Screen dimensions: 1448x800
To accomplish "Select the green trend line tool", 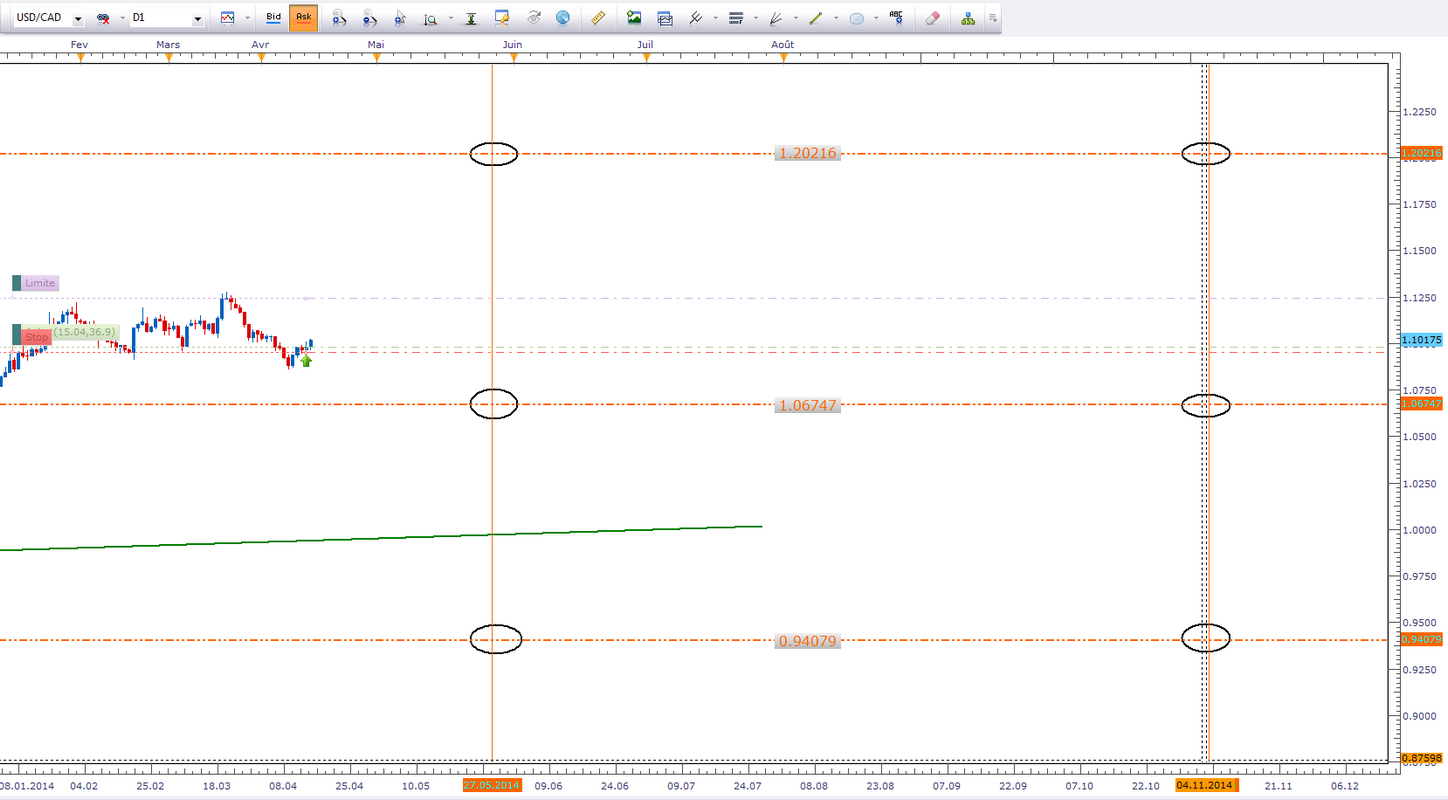I will (x=816, y=18).
